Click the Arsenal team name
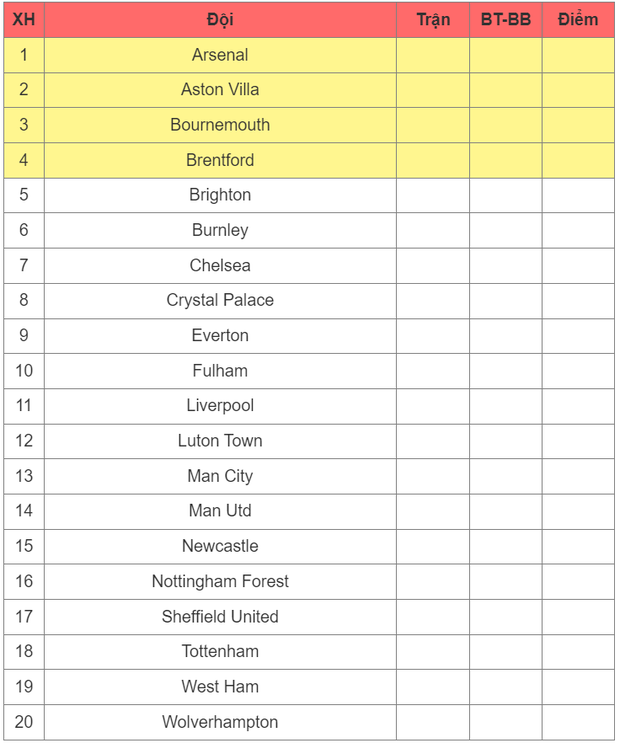Screen dimensions: 620x743 (220, 55)
